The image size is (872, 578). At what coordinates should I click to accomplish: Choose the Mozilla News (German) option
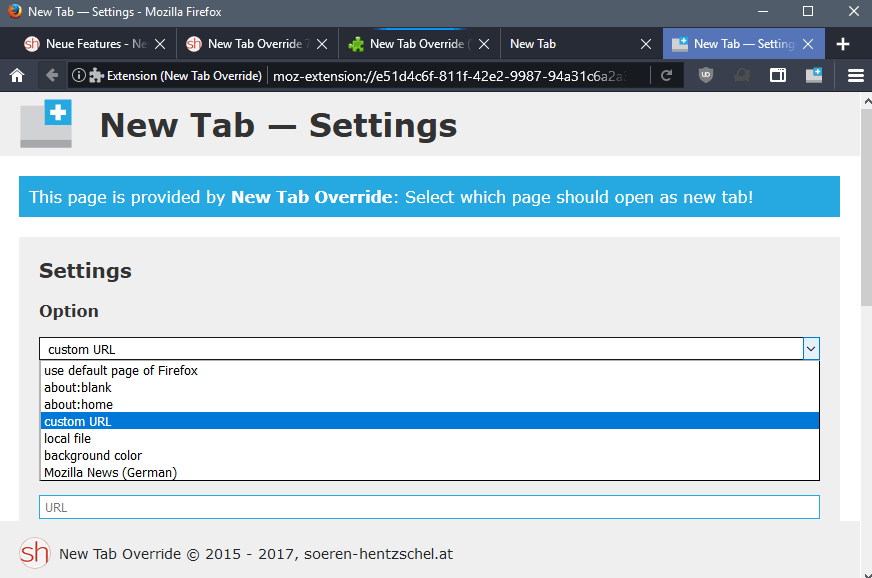coord(430,472)
